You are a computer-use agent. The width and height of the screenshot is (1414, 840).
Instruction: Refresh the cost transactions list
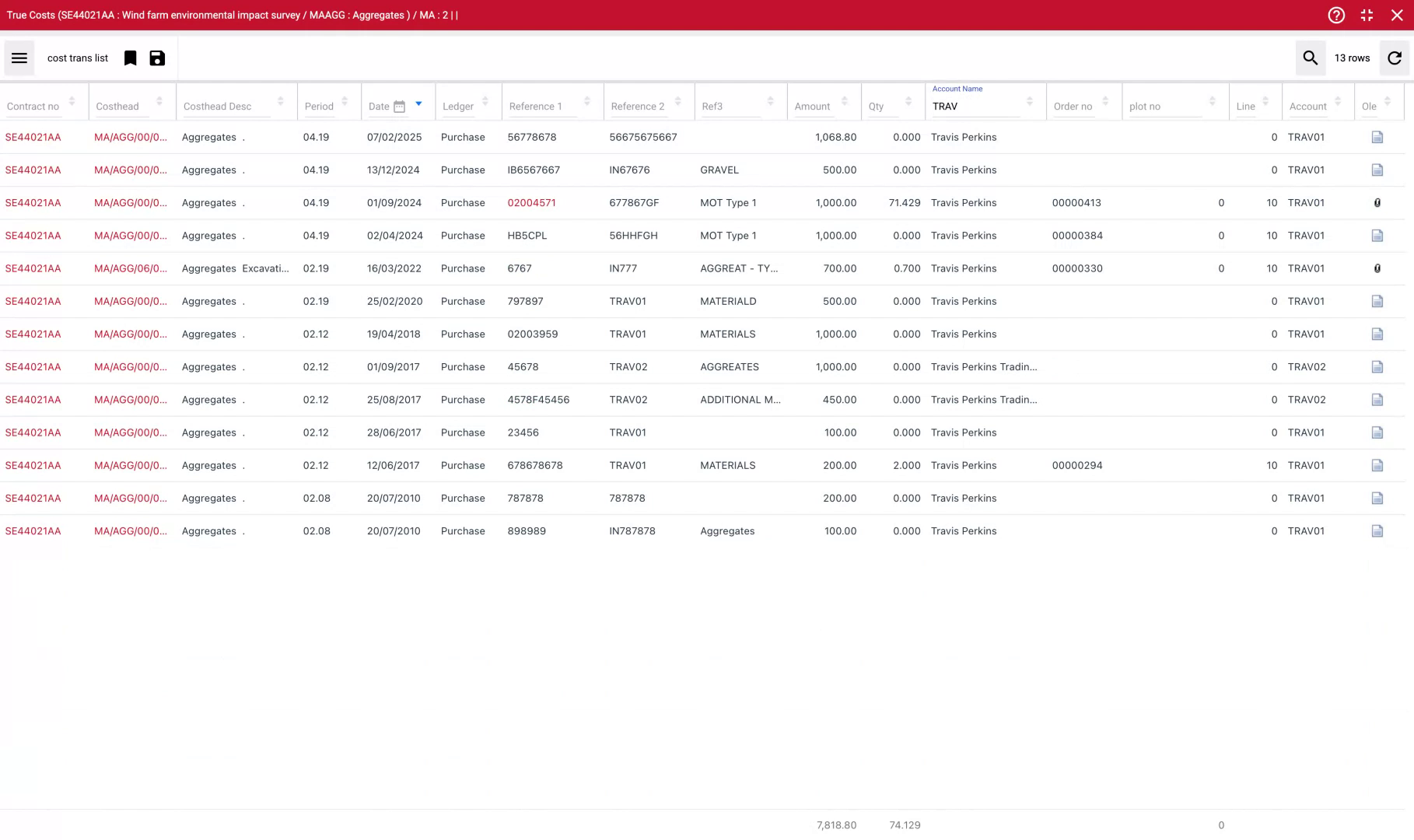[x=1395, y=58]
